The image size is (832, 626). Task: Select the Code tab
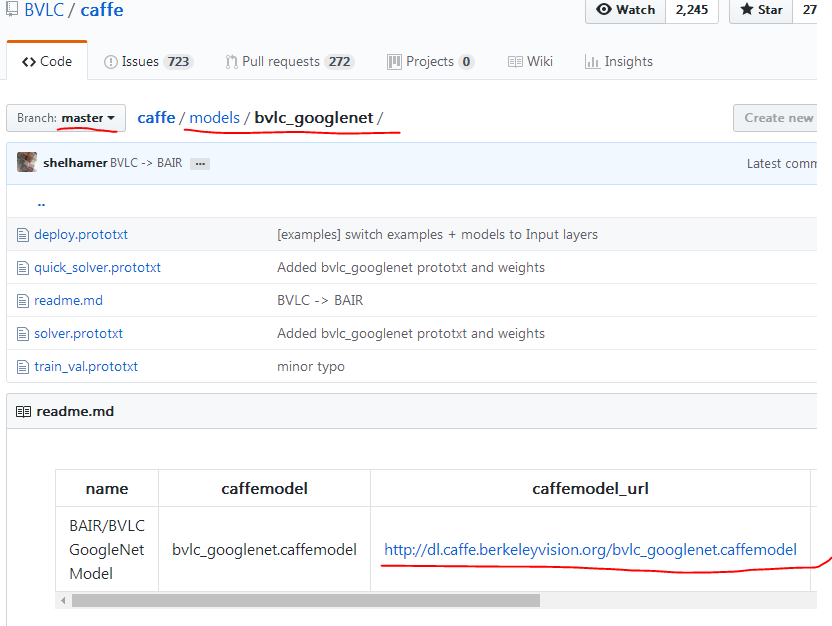[47, 62]
